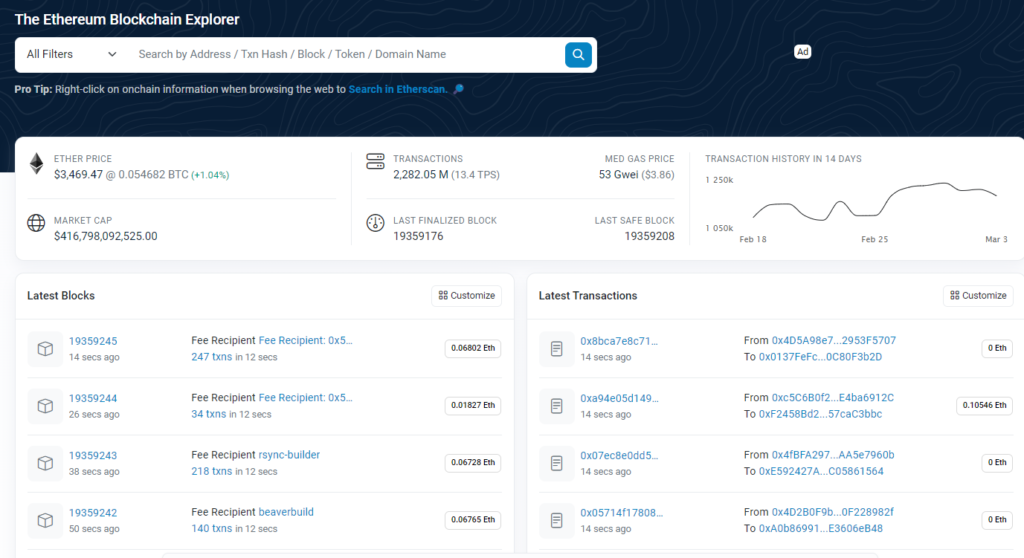The height and width of the screenshot is (558, 1024).
Task: Customize the Latest Blocks panel
Action: click(466, 295)
